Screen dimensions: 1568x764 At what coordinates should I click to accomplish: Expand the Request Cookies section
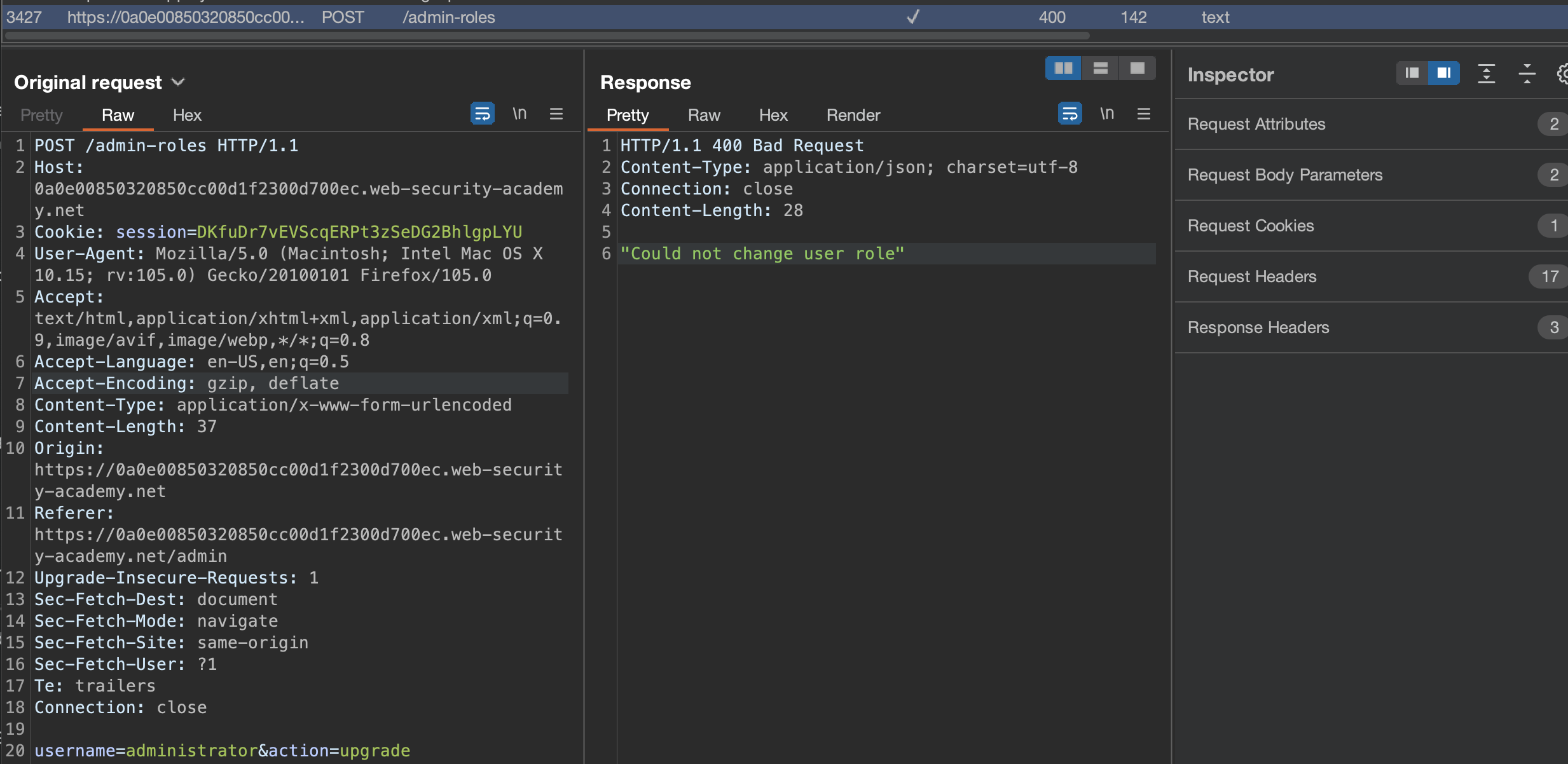coord(1250,226)
